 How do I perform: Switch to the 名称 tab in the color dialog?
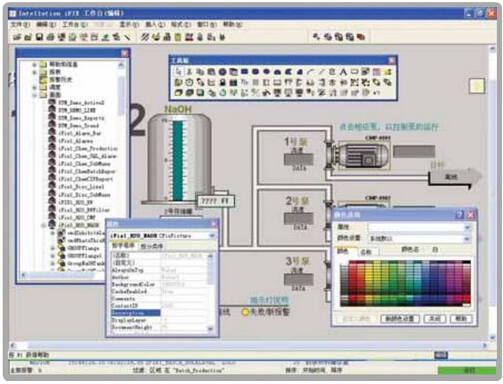coord(367,251)
